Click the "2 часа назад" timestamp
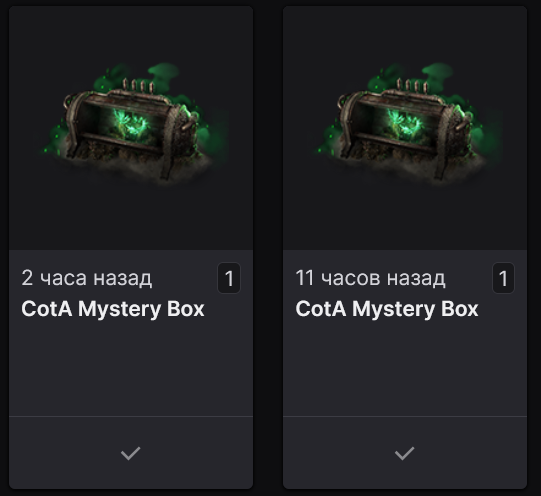541x496 pixels. click(87, 278)
